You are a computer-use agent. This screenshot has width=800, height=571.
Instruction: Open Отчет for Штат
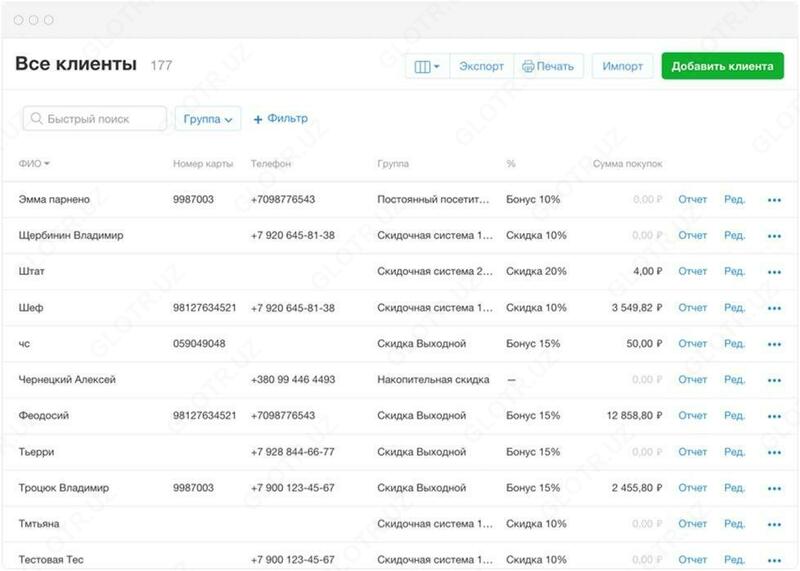pos(692,271)
